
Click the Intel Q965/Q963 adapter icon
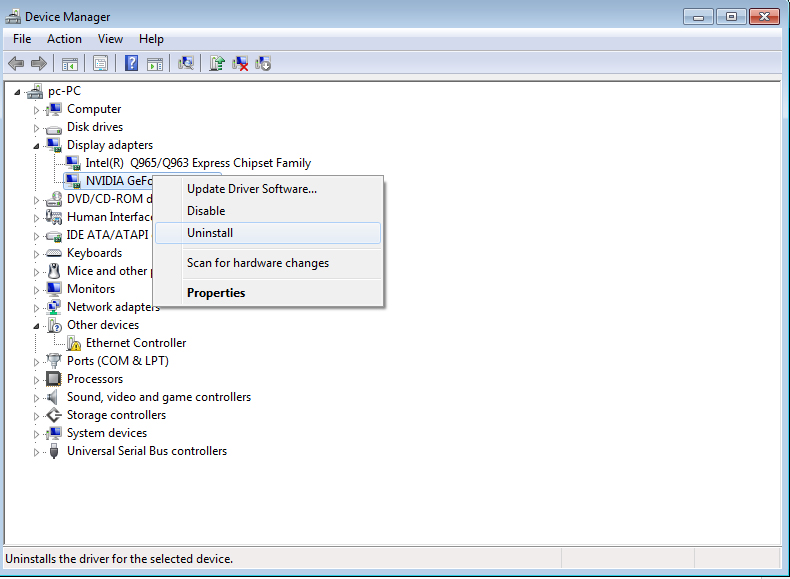[x=73, y=163]
